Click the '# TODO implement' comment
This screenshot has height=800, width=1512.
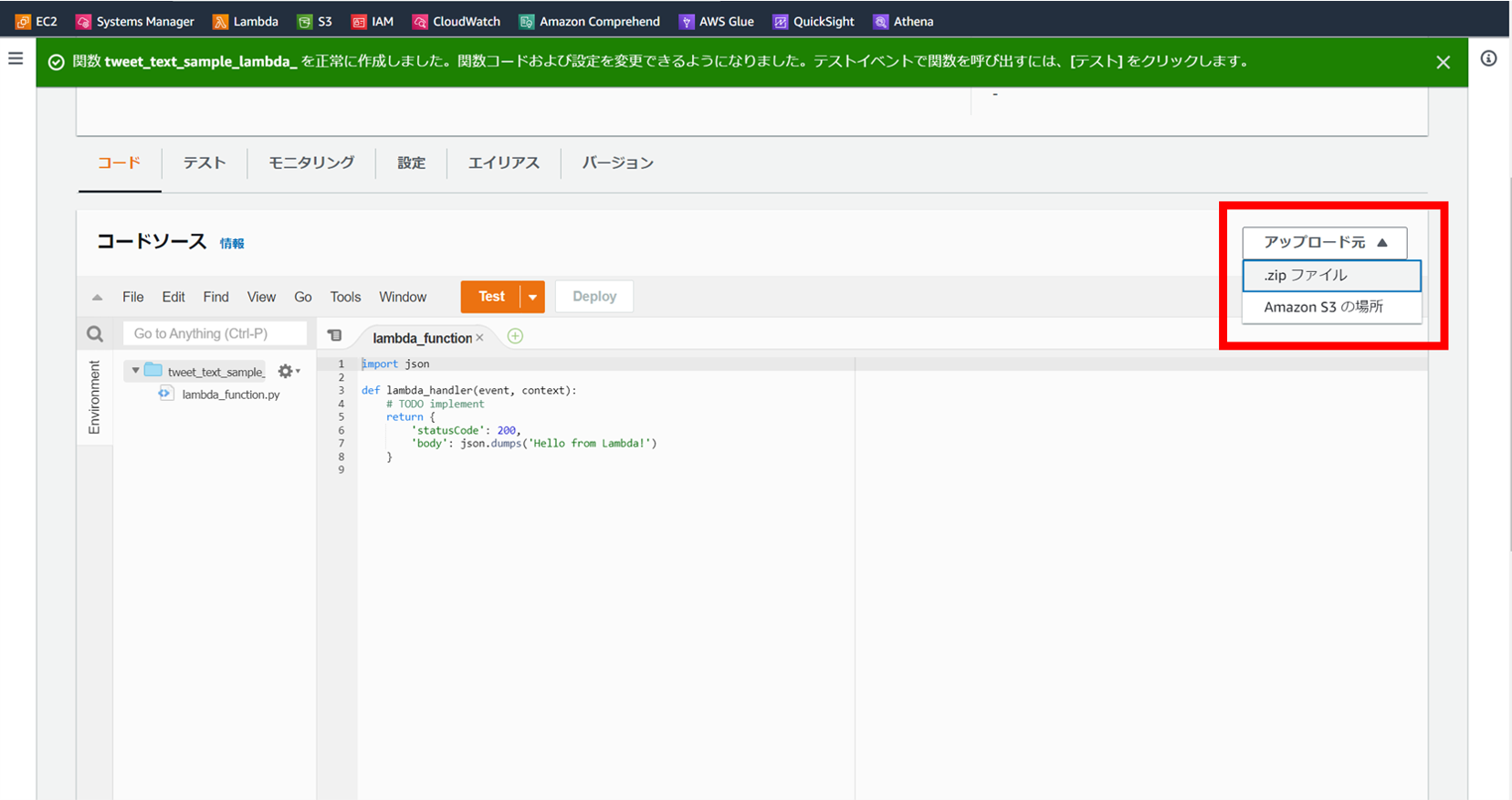(436, 404)
